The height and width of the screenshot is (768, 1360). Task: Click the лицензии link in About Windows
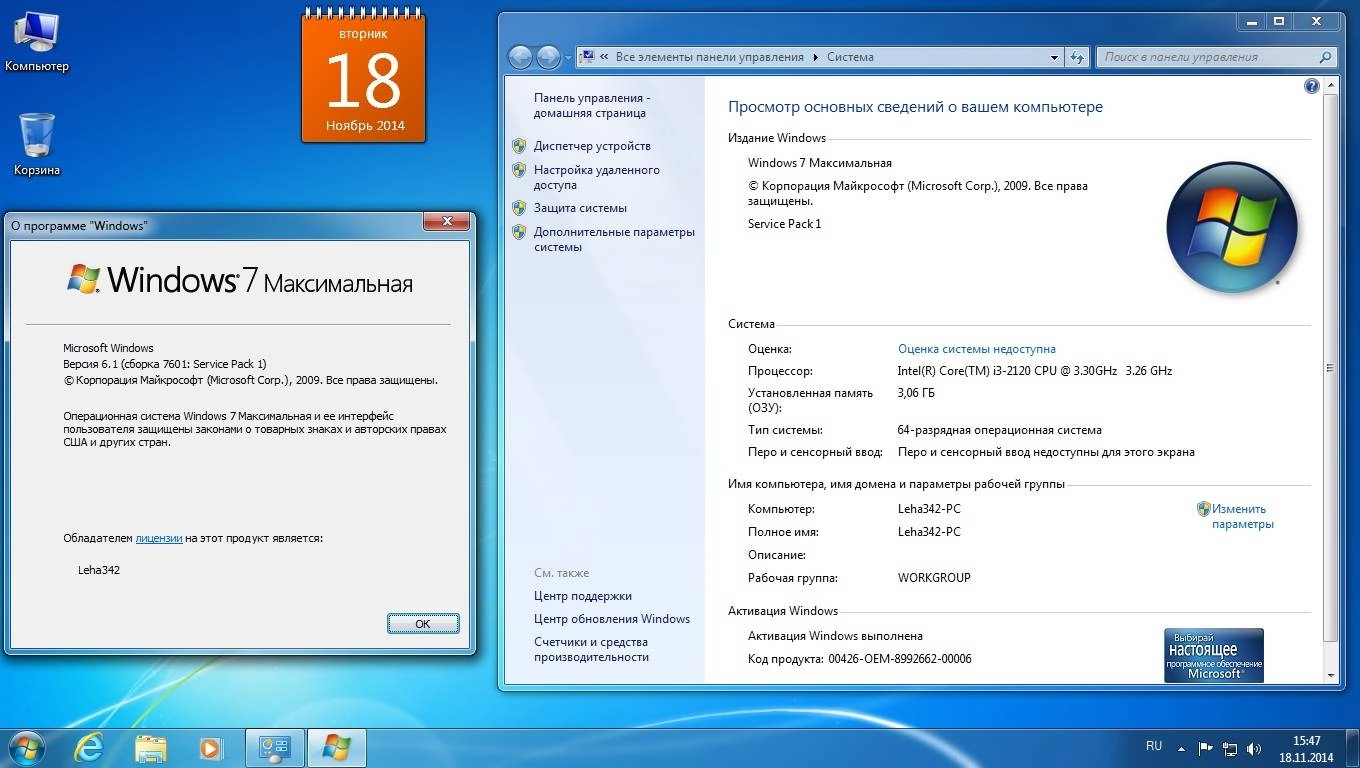point(159,538)
